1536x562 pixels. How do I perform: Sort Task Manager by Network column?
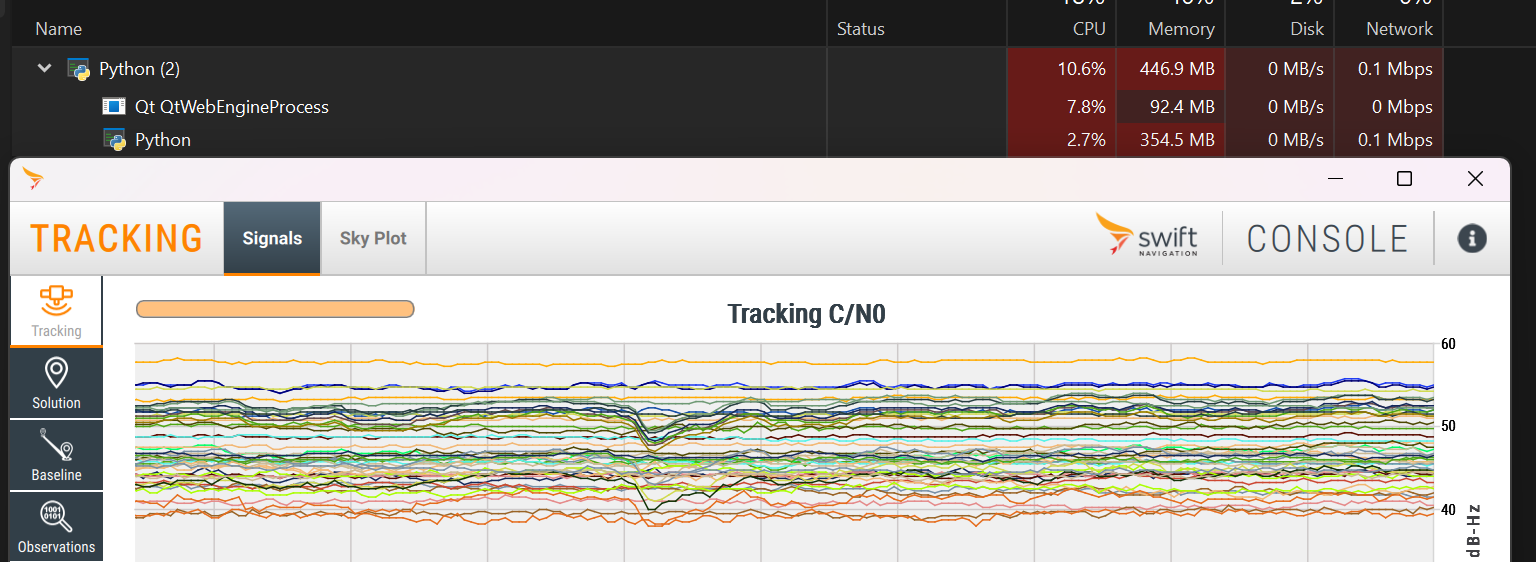tap(1399, 29)
